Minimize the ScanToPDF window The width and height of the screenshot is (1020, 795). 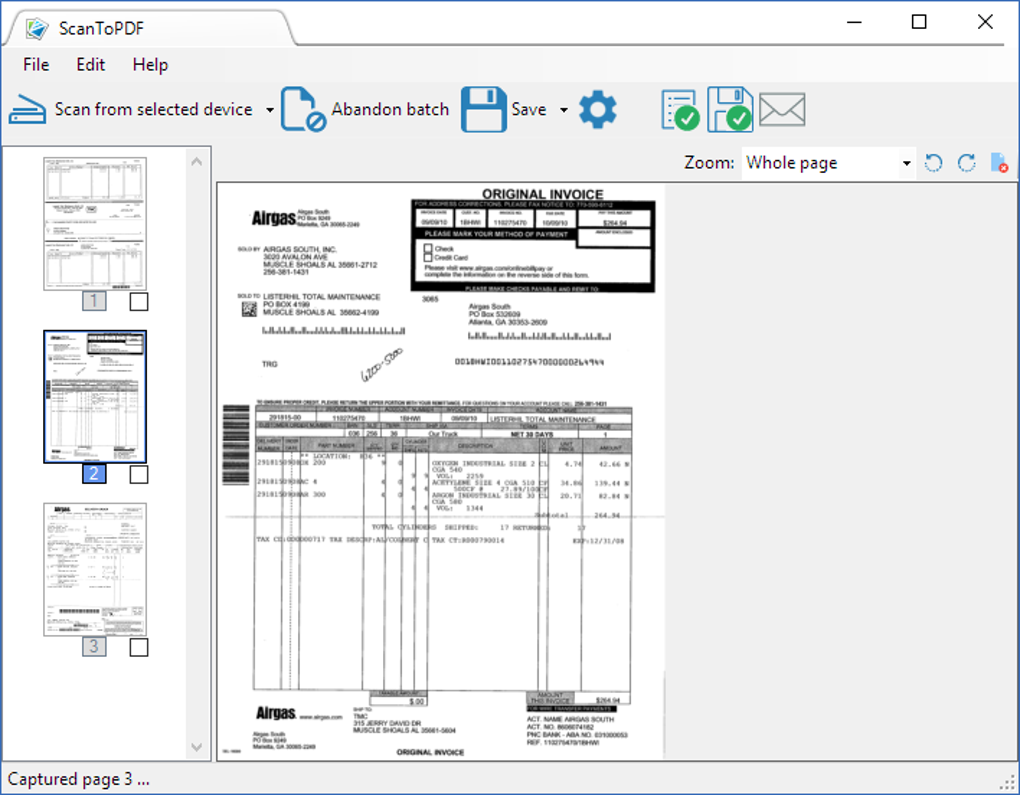tap(855, 22)
